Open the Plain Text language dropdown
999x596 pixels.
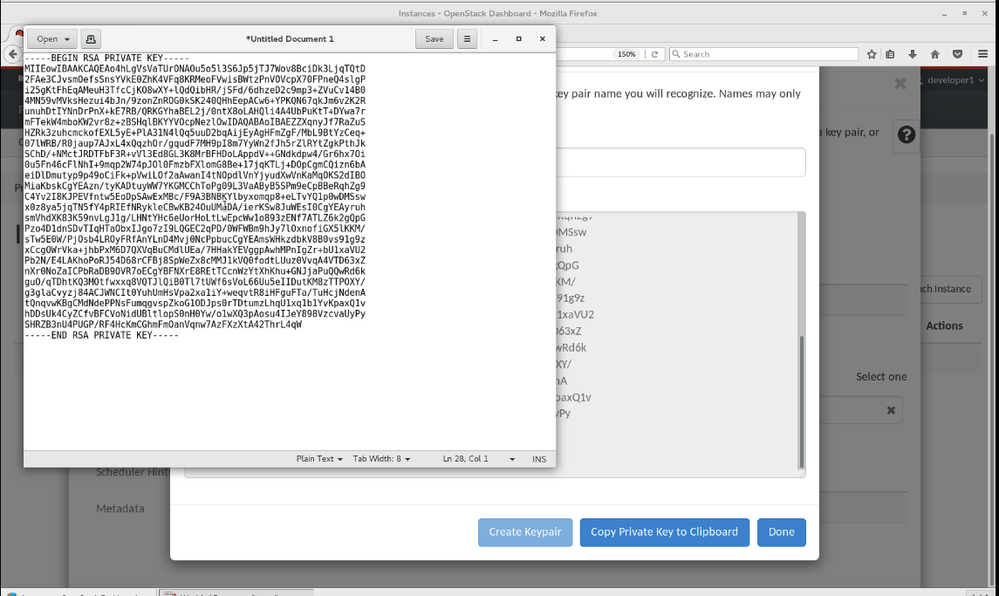(319, 459)
